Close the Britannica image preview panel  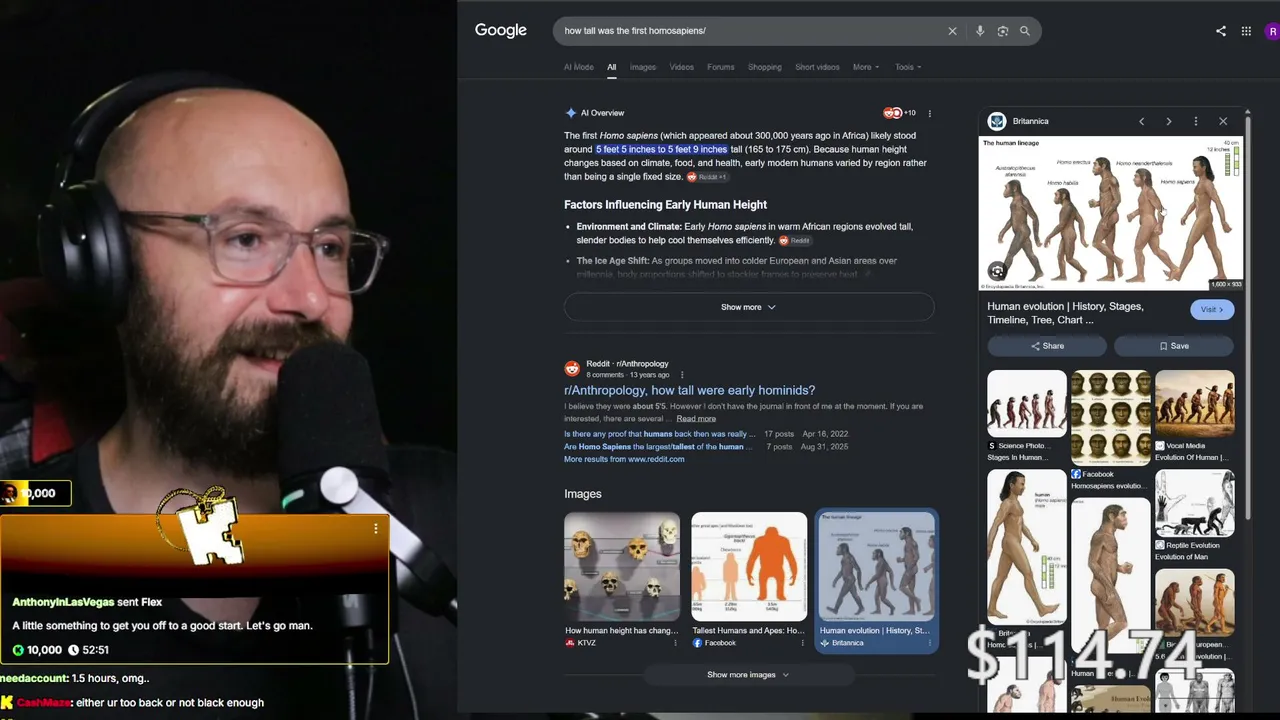tap(1222, 121)
